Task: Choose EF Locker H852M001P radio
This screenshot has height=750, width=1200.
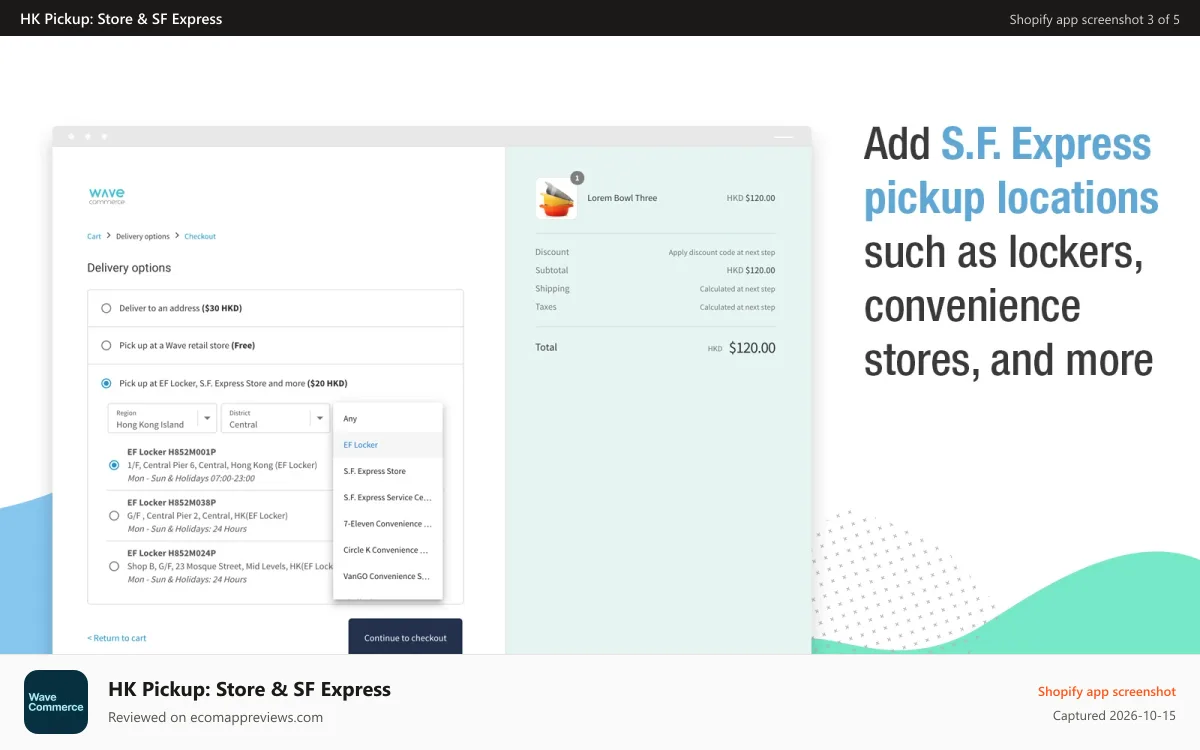Action: [x=114, y=465]
